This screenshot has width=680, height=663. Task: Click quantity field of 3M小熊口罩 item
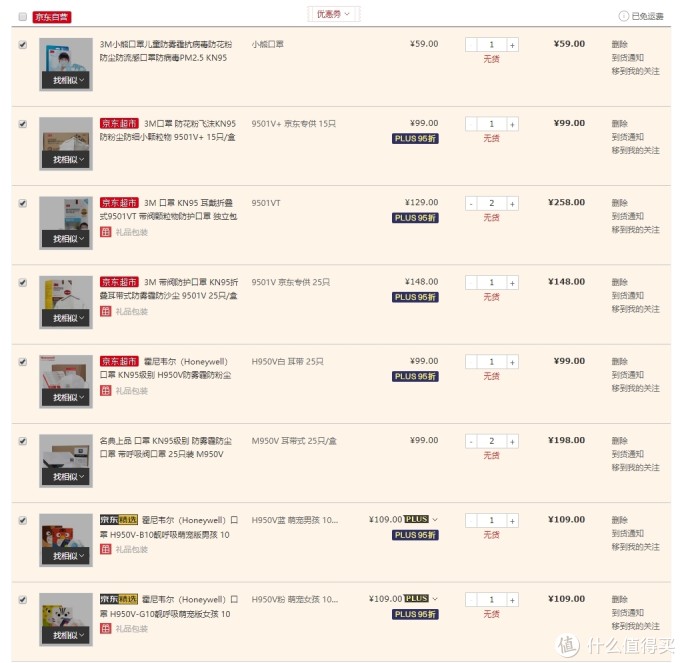pyautogui.click(x=492, y=45)
